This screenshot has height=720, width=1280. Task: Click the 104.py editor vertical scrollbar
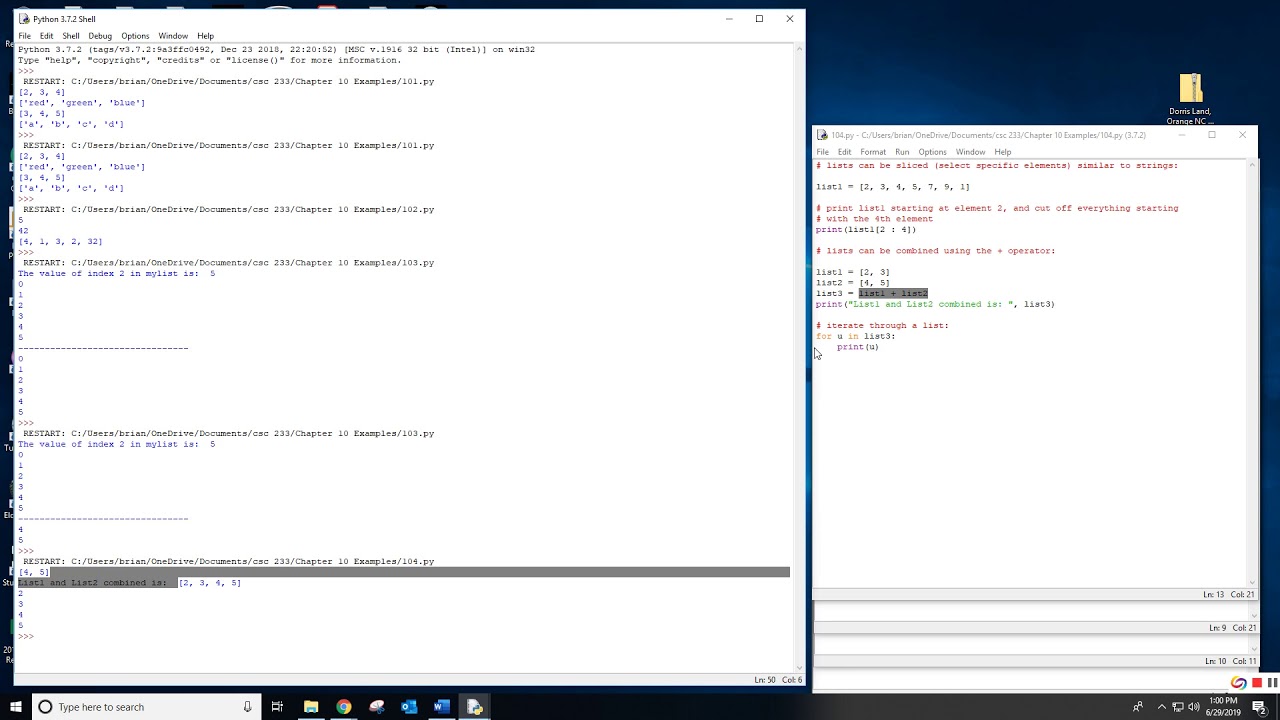pyautogui.click(x=1253, y=372)
